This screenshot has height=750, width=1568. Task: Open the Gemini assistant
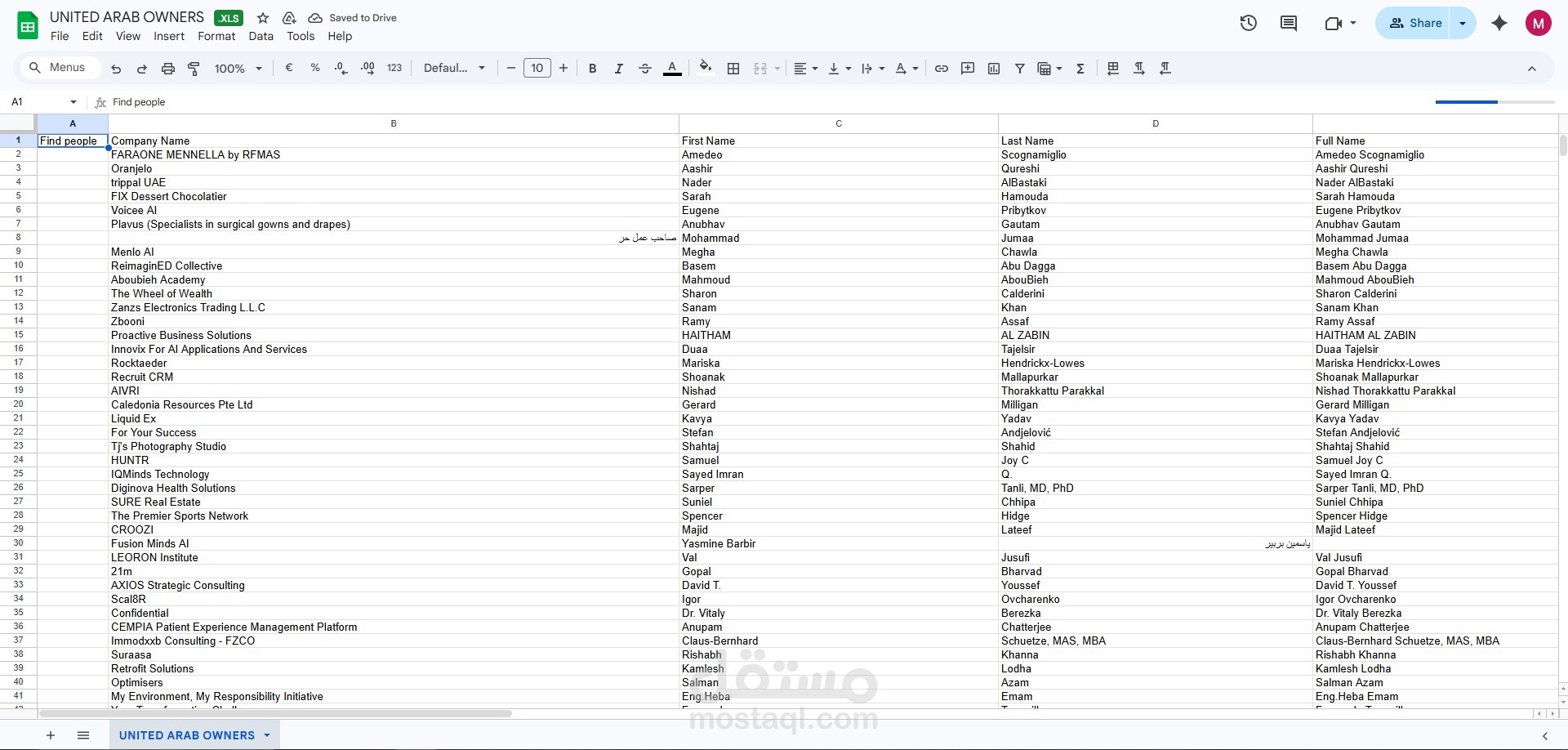(1499, 23)
